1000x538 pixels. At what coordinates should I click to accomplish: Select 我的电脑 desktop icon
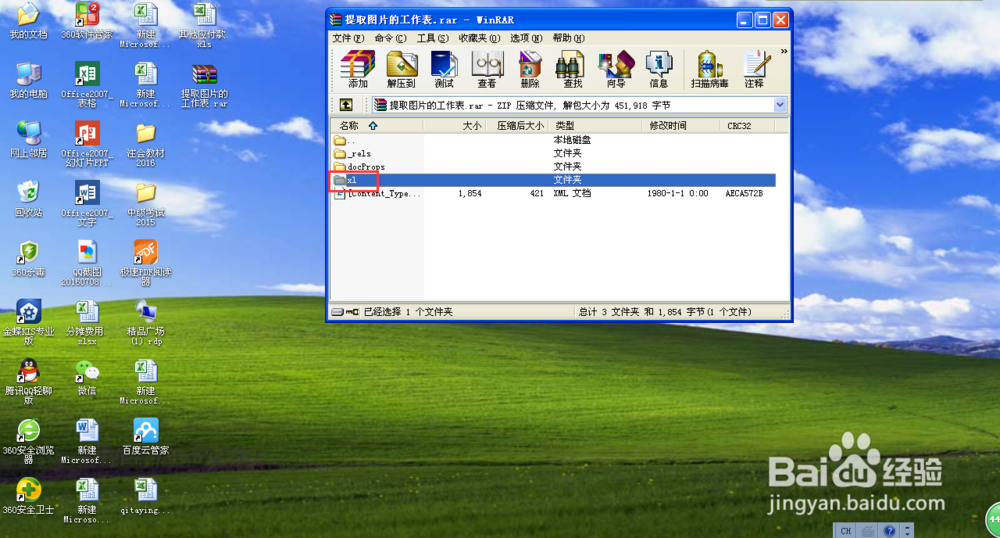(x=28, y=80)
